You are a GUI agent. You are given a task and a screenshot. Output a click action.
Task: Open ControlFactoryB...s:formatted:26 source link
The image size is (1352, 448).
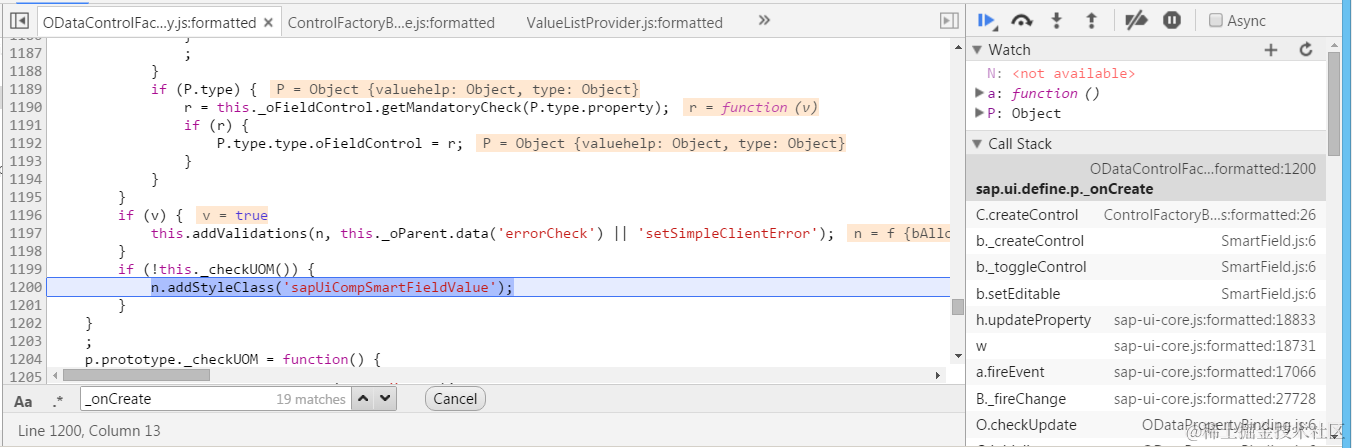[1210, 215]
